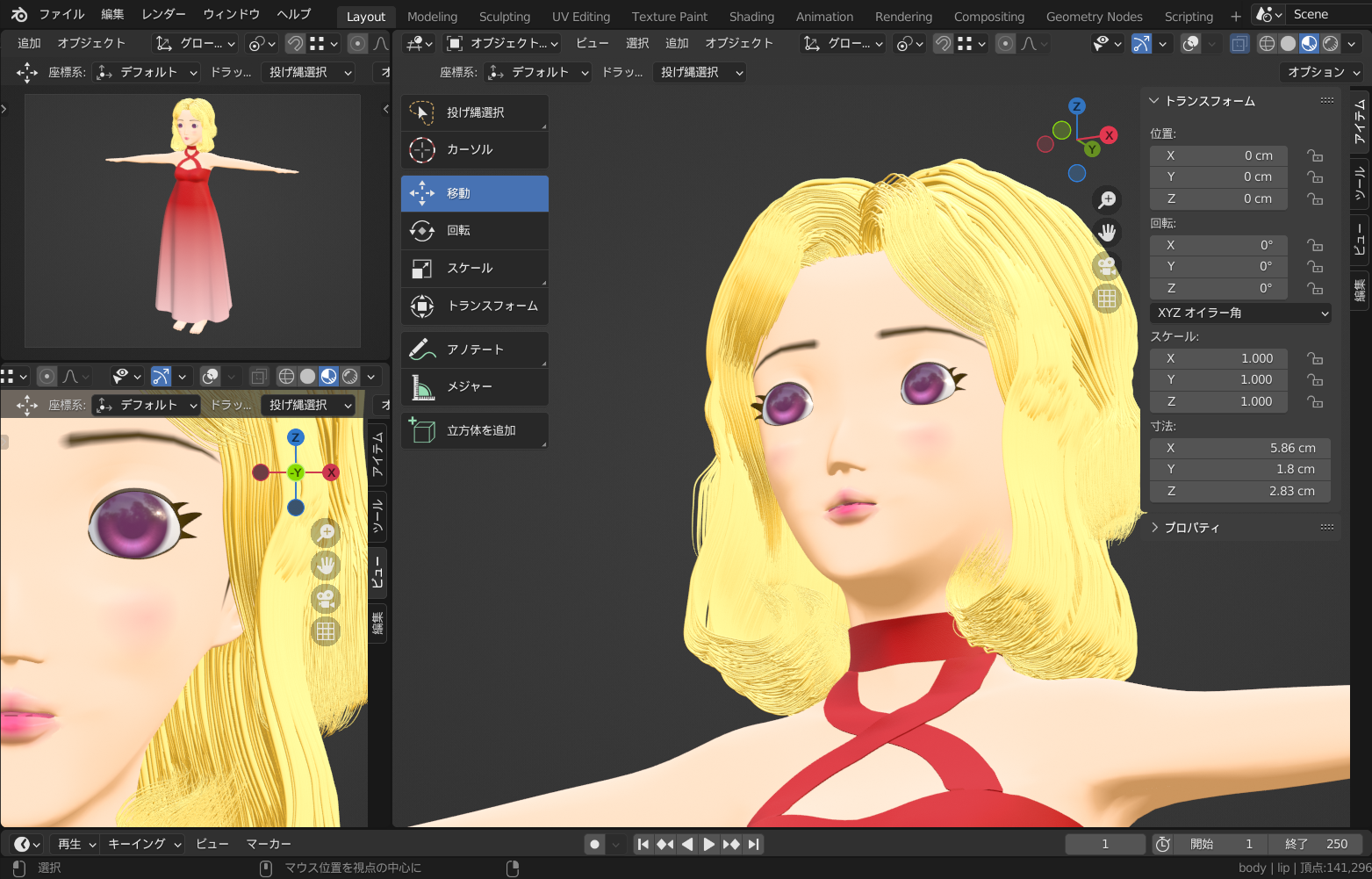Toggle lock on scale Z

[x=1314, y=401]
